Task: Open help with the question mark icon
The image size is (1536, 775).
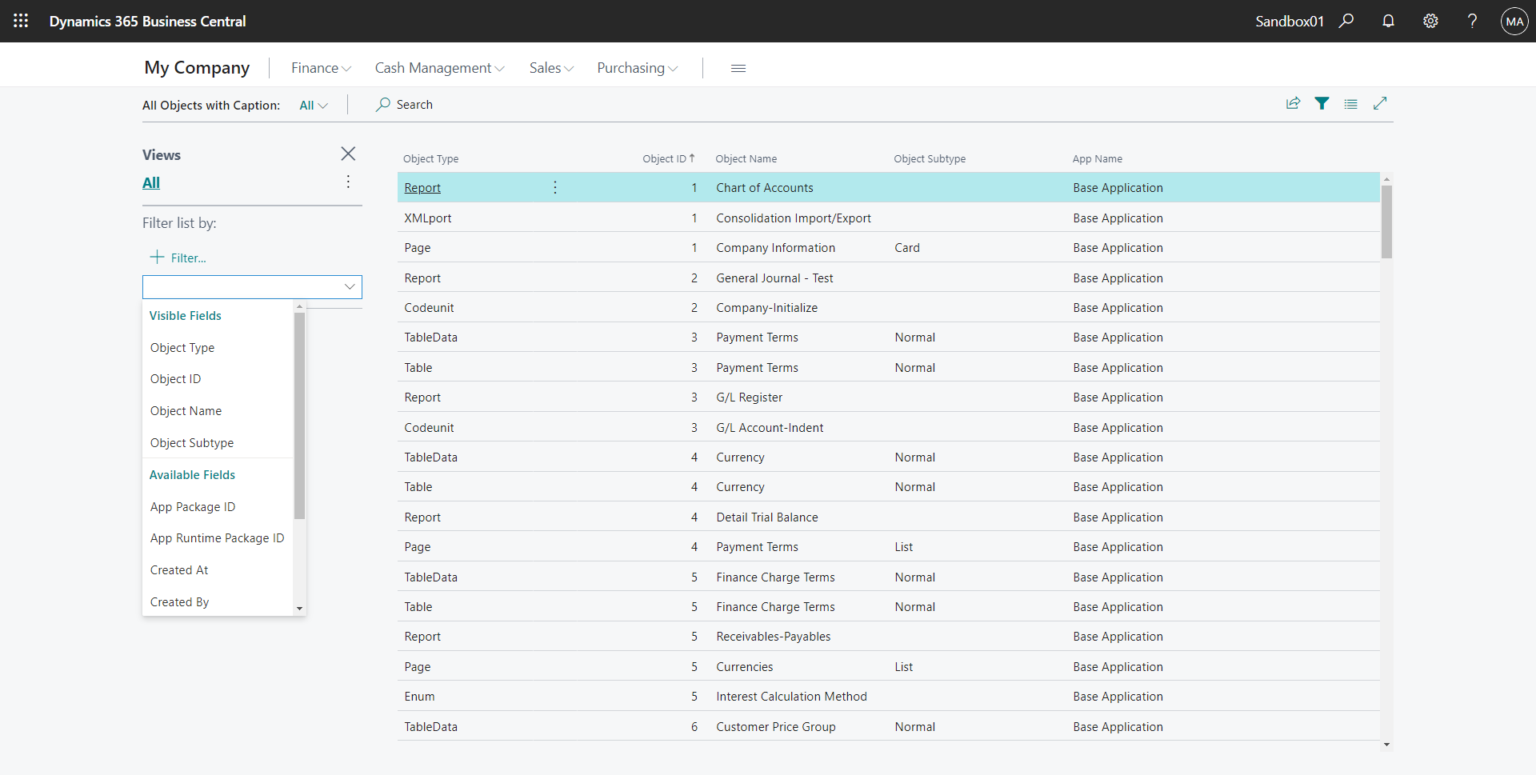Action: coord(1472,20)
